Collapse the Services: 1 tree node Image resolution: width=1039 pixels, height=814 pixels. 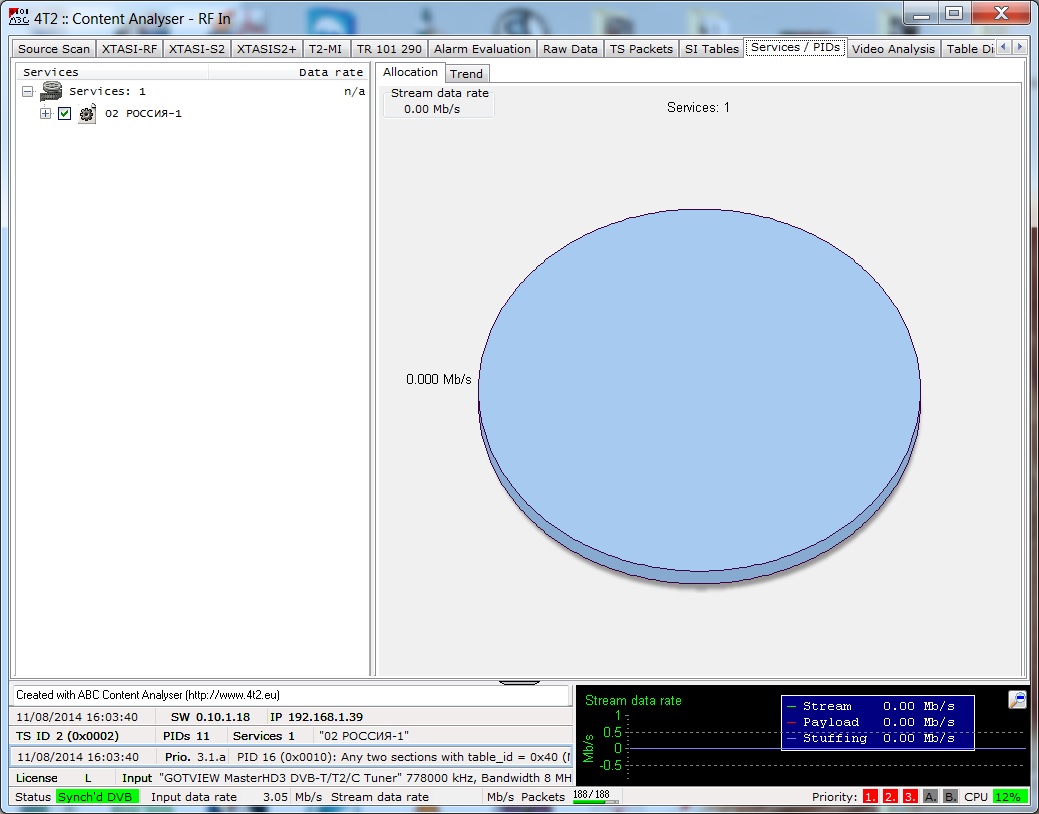coord(28,92)
